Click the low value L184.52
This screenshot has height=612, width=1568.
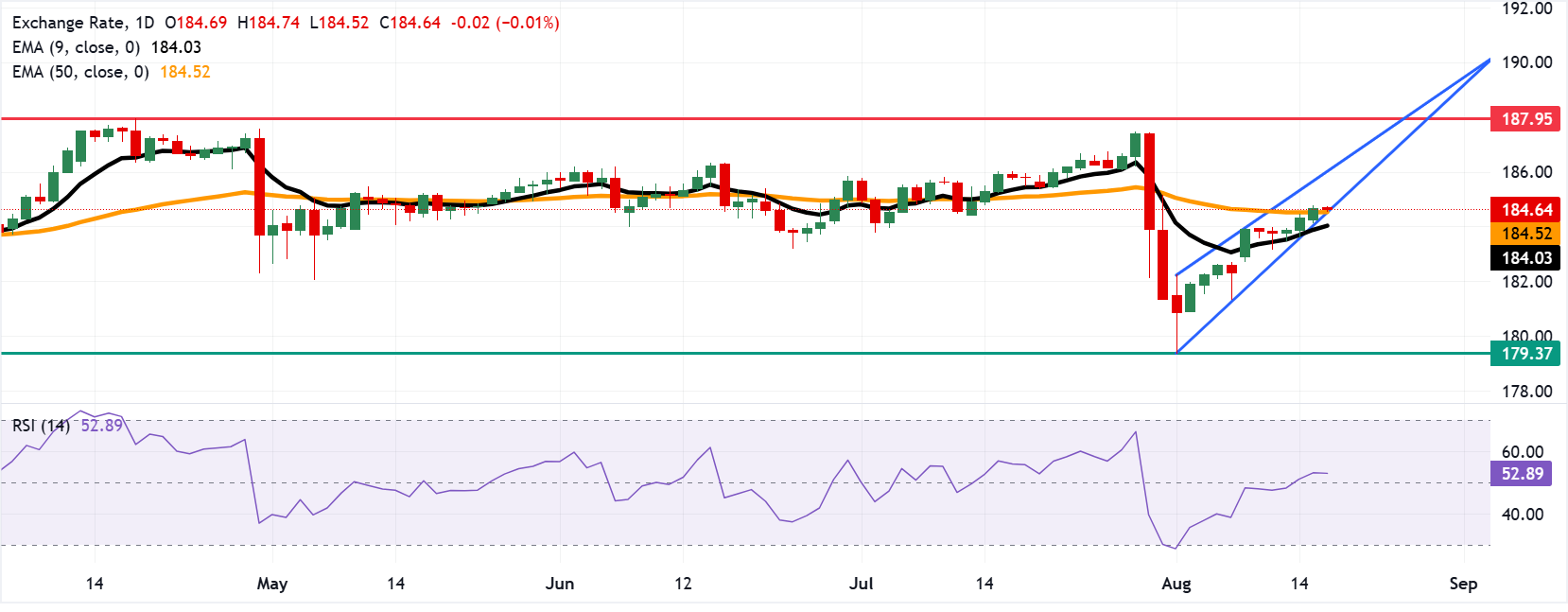pyautogui.click(x=340, y=23)
